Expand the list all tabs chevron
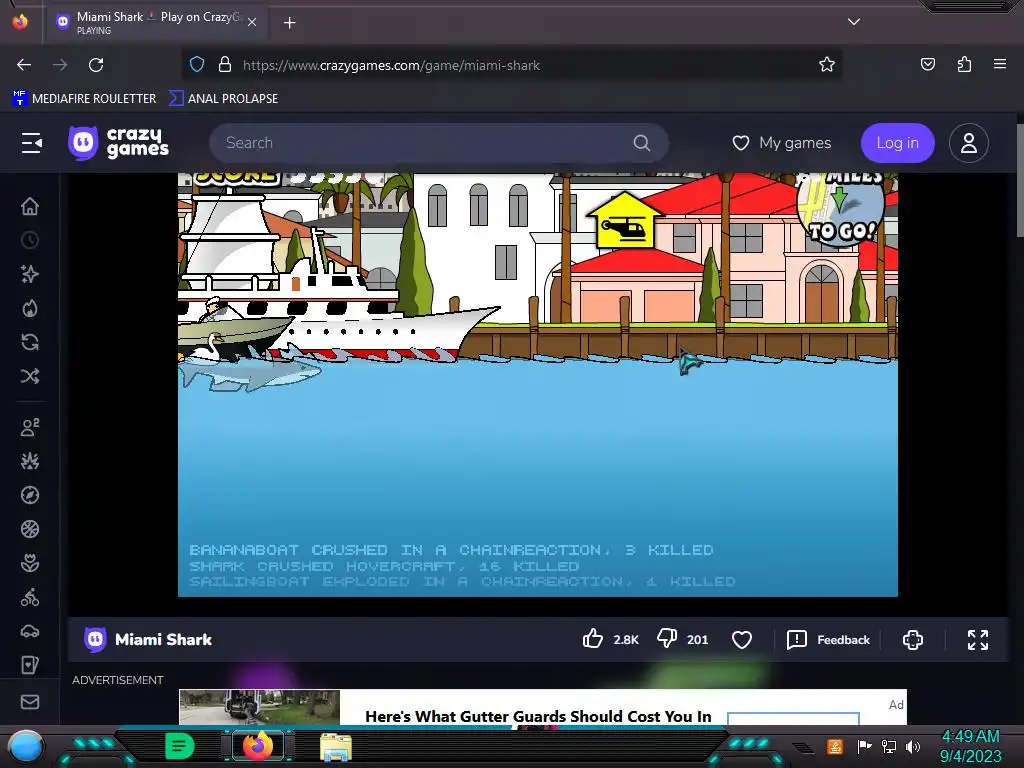Image resolution: width=1024 pixels, height=768 pixels. (x=854, y=22)
